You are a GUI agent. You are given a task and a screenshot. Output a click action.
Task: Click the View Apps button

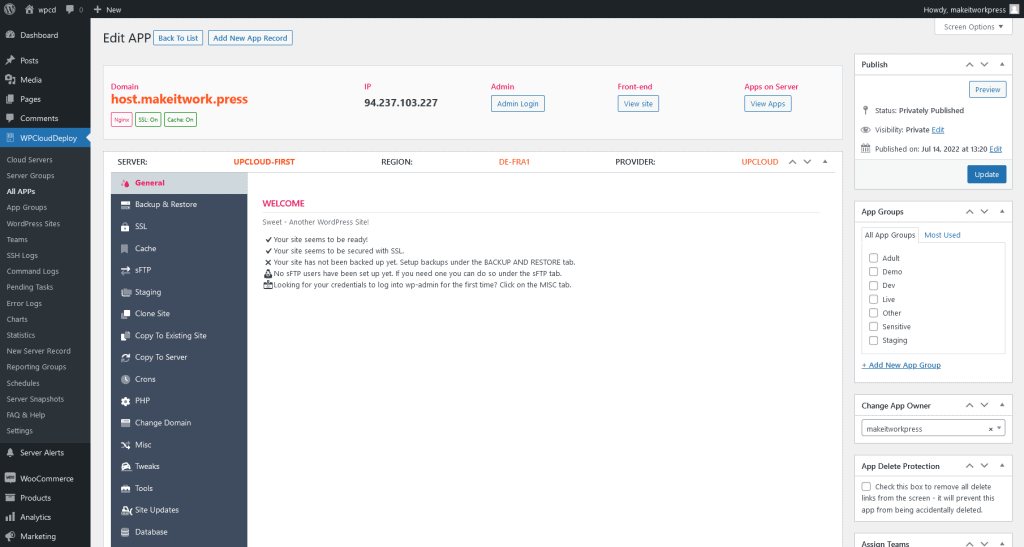(767, 103)
